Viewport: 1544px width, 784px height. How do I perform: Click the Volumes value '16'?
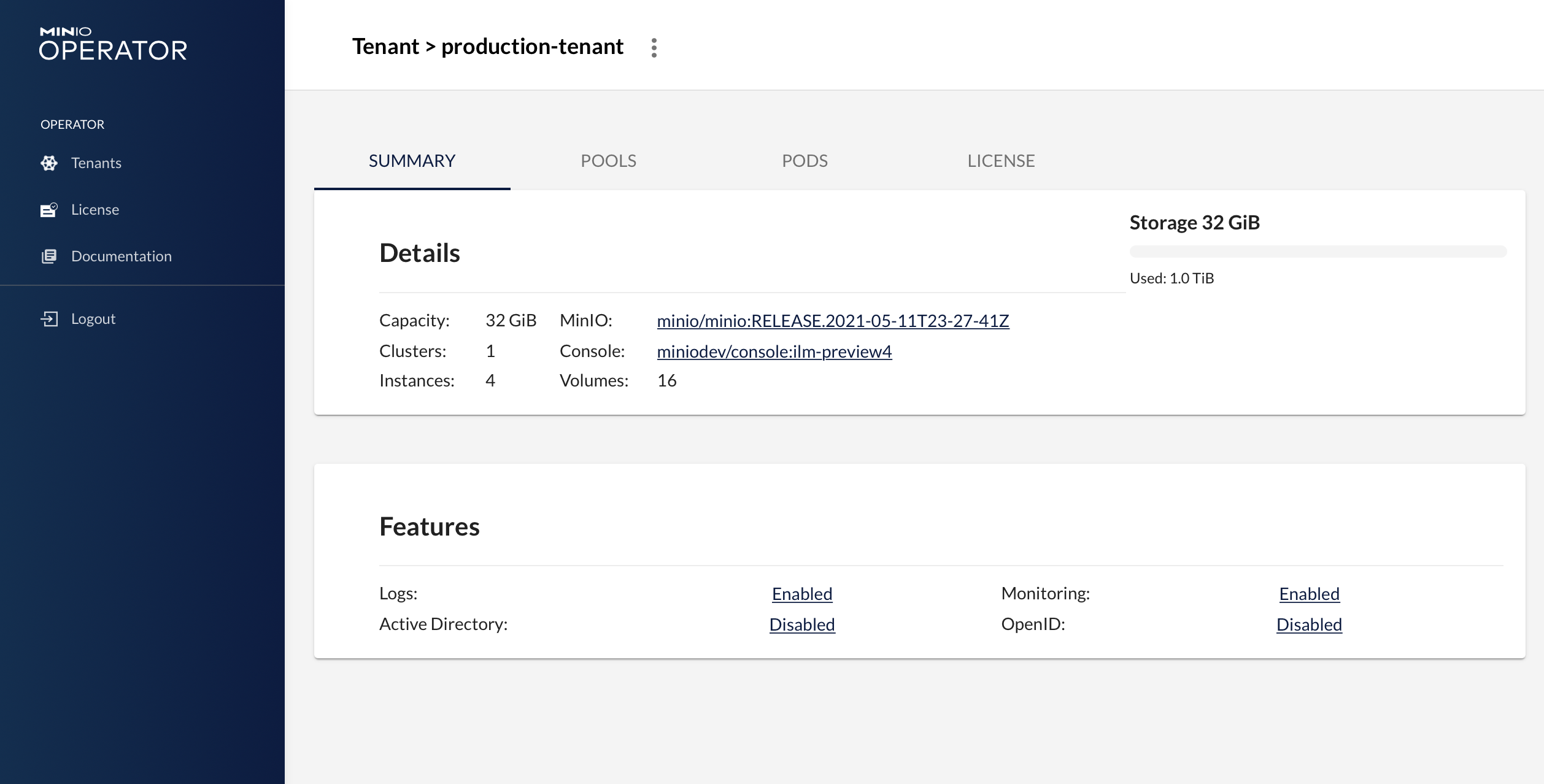[667, 380]
